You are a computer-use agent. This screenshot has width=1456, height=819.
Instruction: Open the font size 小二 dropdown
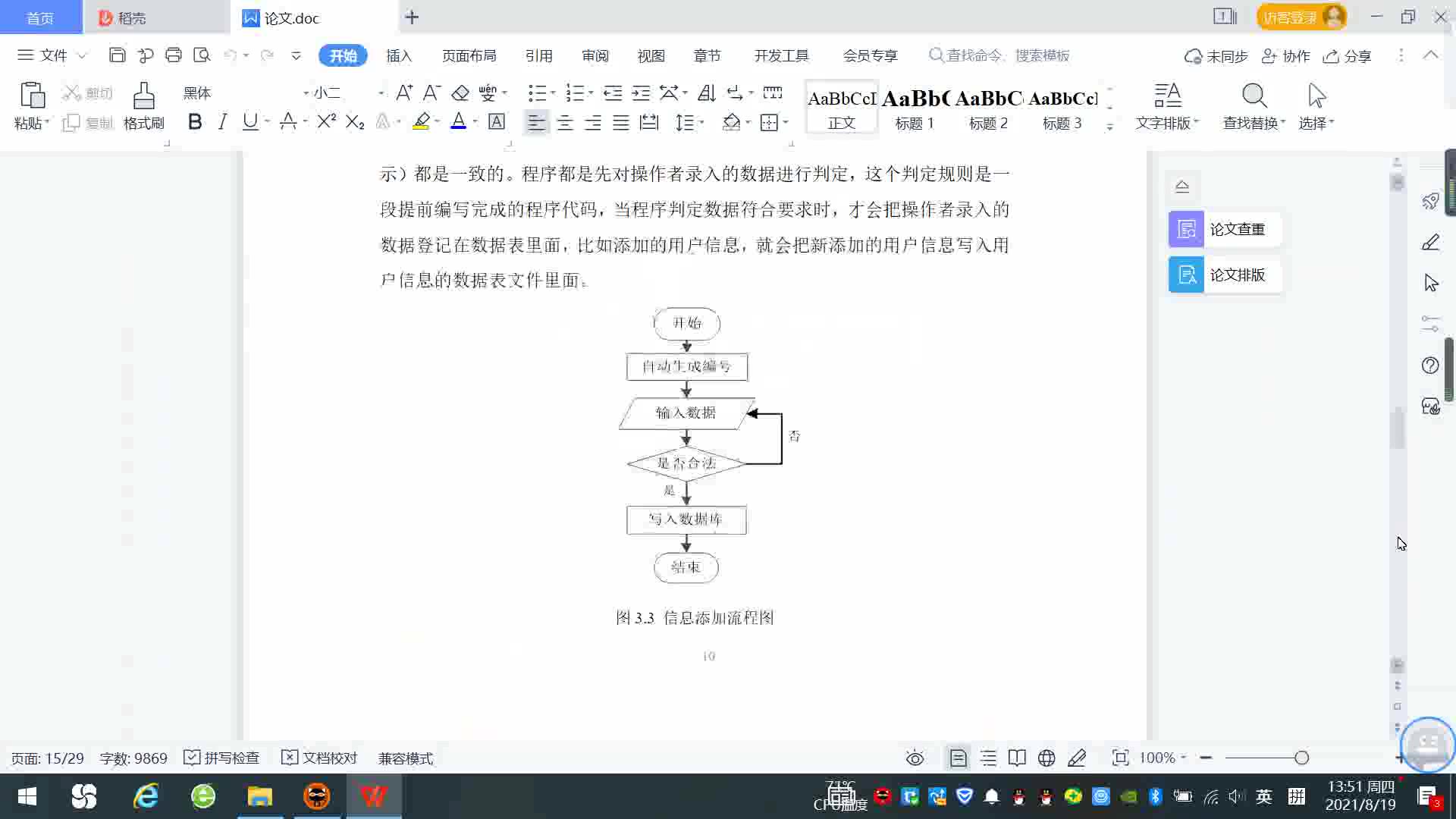click(381, 93)
